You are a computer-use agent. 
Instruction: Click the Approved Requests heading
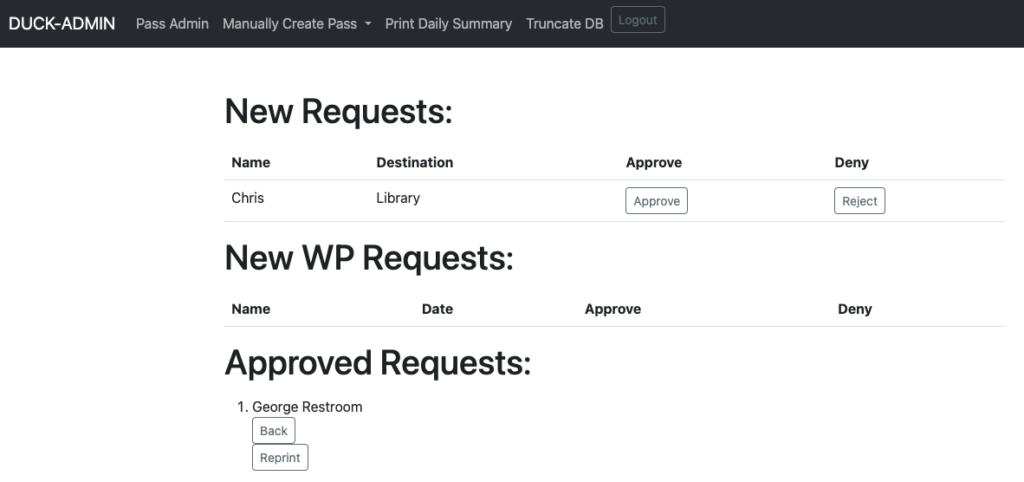click(x=377, y=362)
